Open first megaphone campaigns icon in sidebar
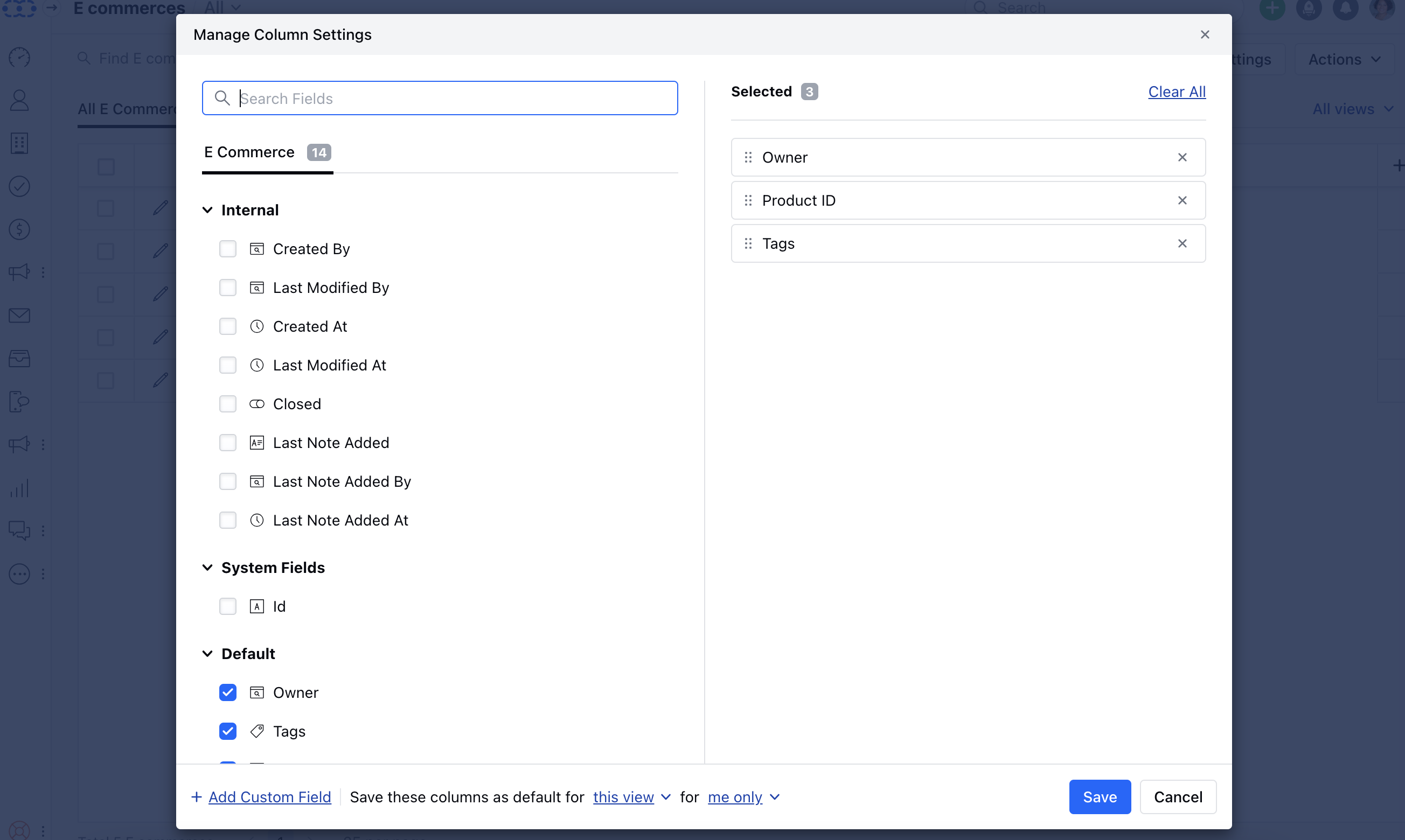This screenshot has width=1405, height=840. (x=19, y=272)
